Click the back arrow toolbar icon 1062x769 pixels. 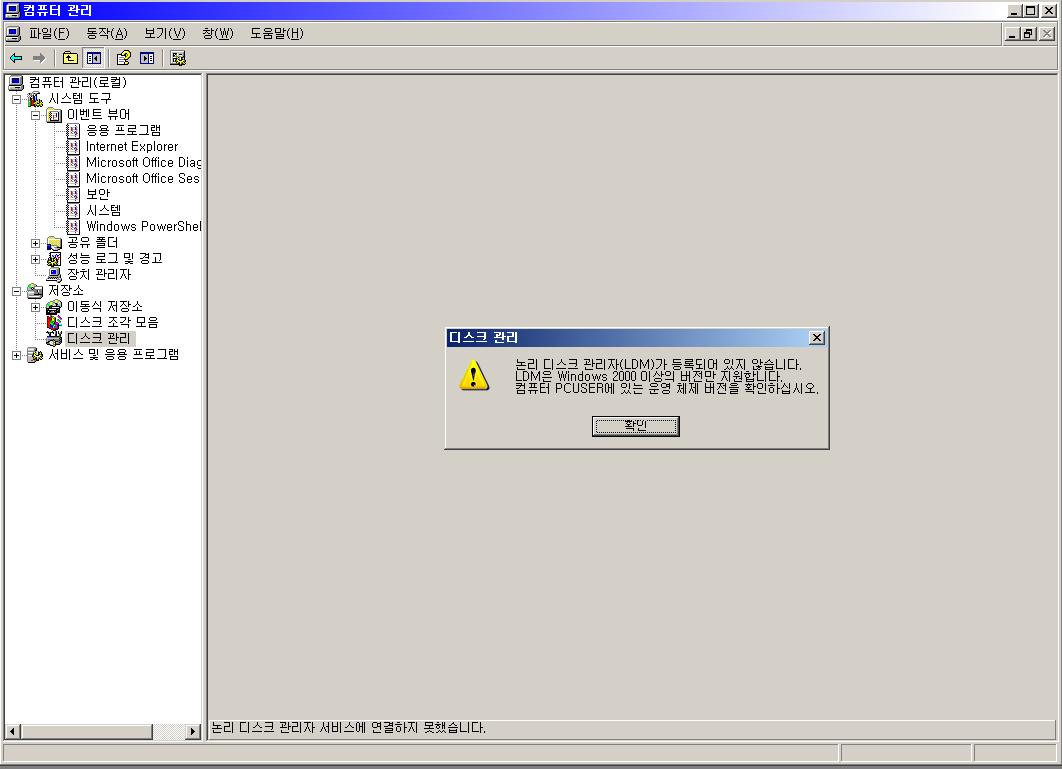pos(16,58)
